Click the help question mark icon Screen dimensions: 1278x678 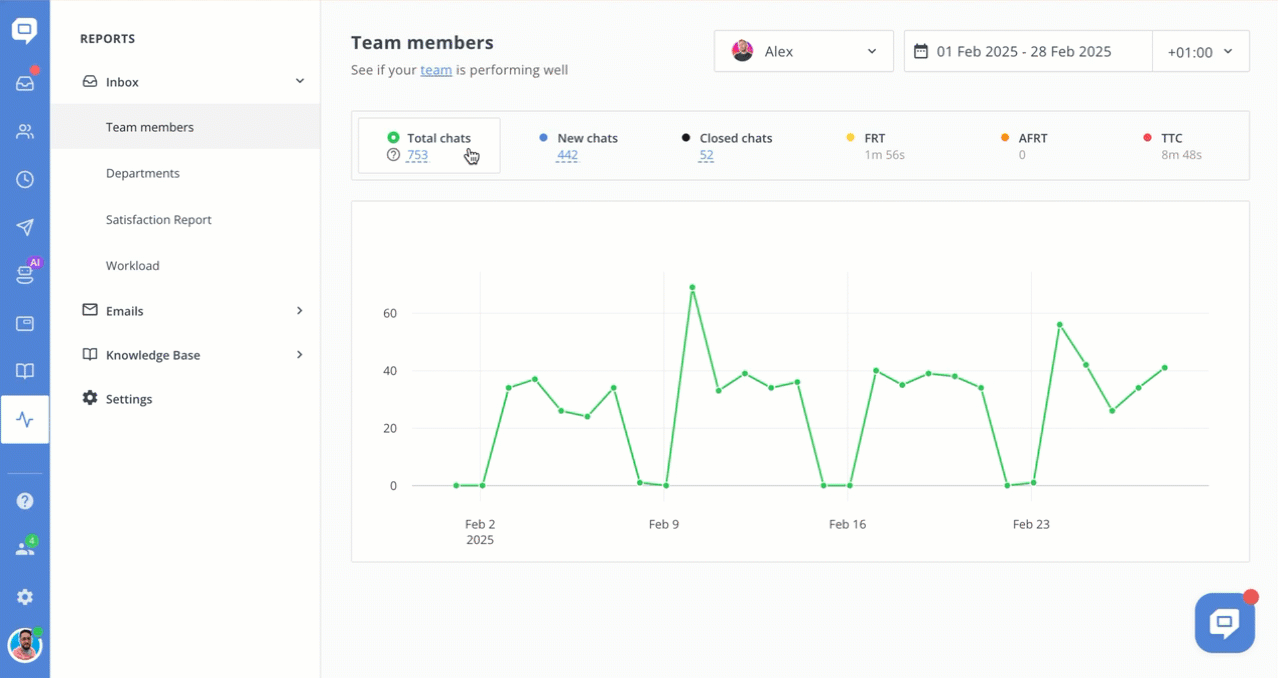pyautogui.click(x=25, y=501)
